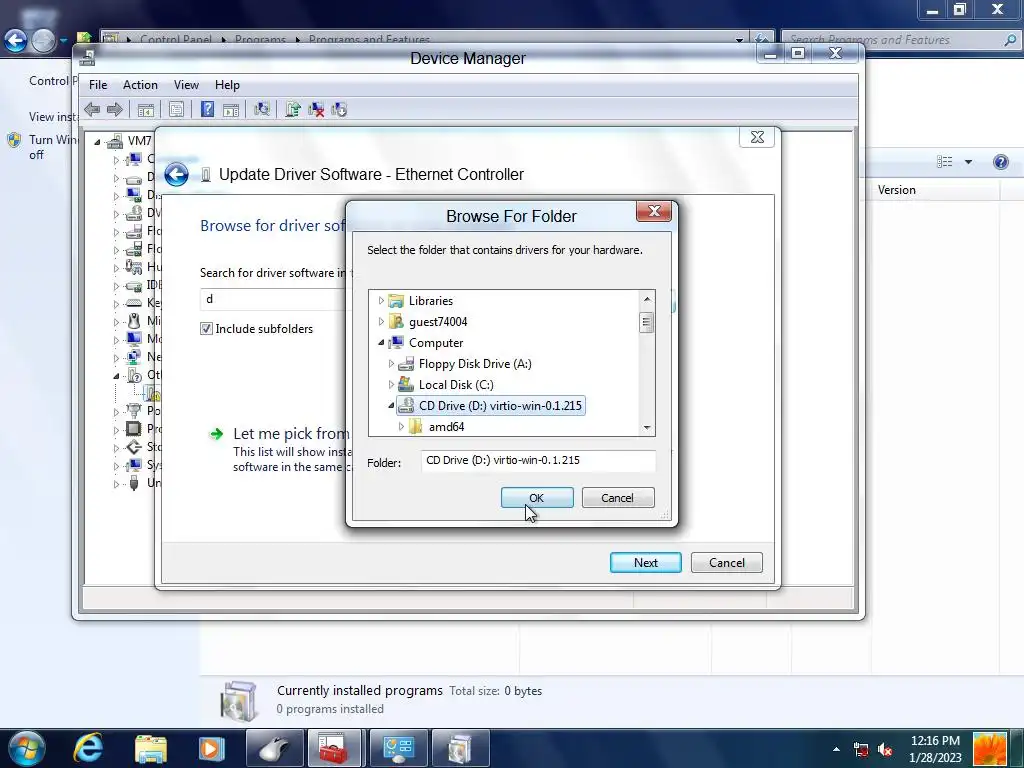The image size is (1024, 768).
Task: Click processor chip icon in Device Manager tree
Action: (133, 428)
